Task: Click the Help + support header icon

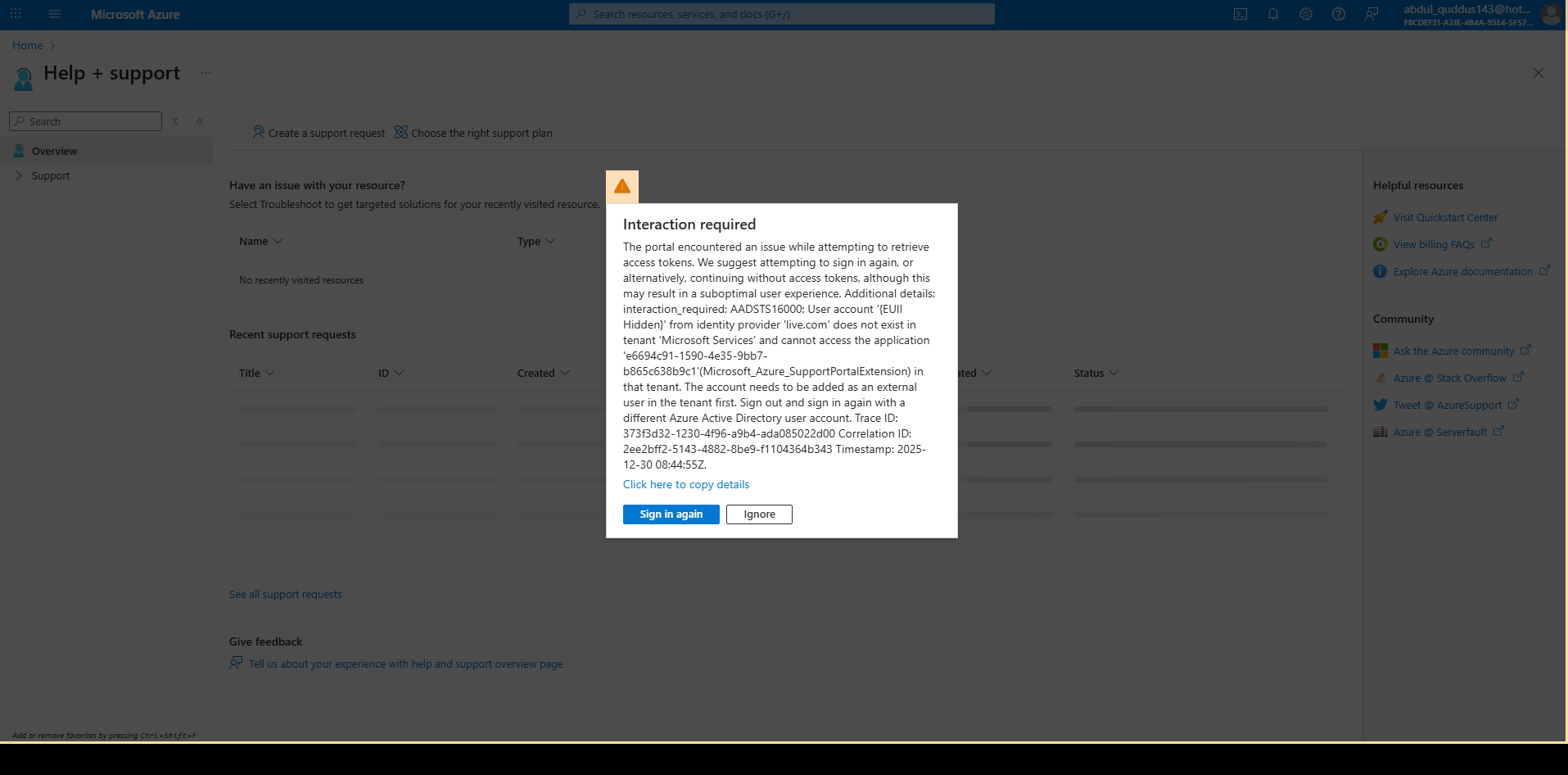Action: pyautogui.click(x=24, y=79)
